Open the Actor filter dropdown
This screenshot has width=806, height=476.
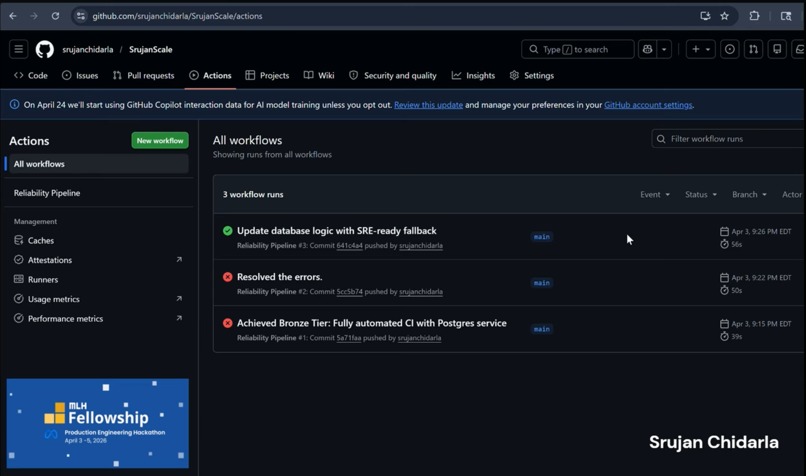[x=792, y=194]
